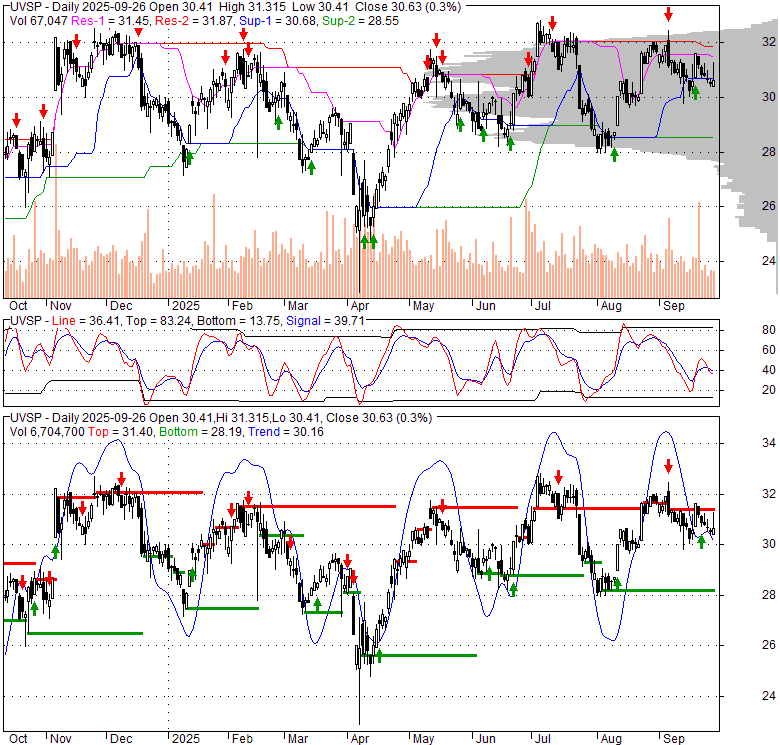Image resolution: width=780 pixels, height=745 pixels.
Task: Click the 2025 year label on the top chart axis
Action: pos(186,306)
